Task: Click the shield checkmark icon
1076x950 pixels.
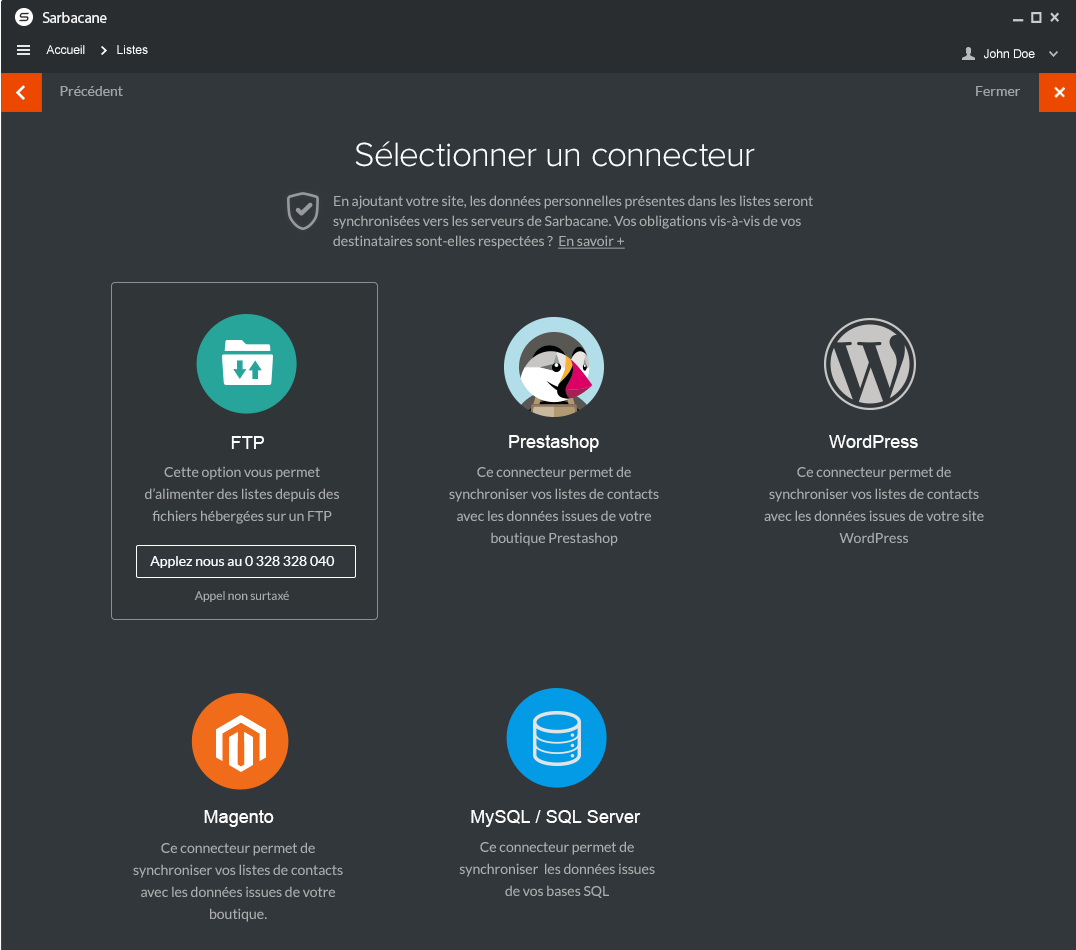Action: [303, 211]
